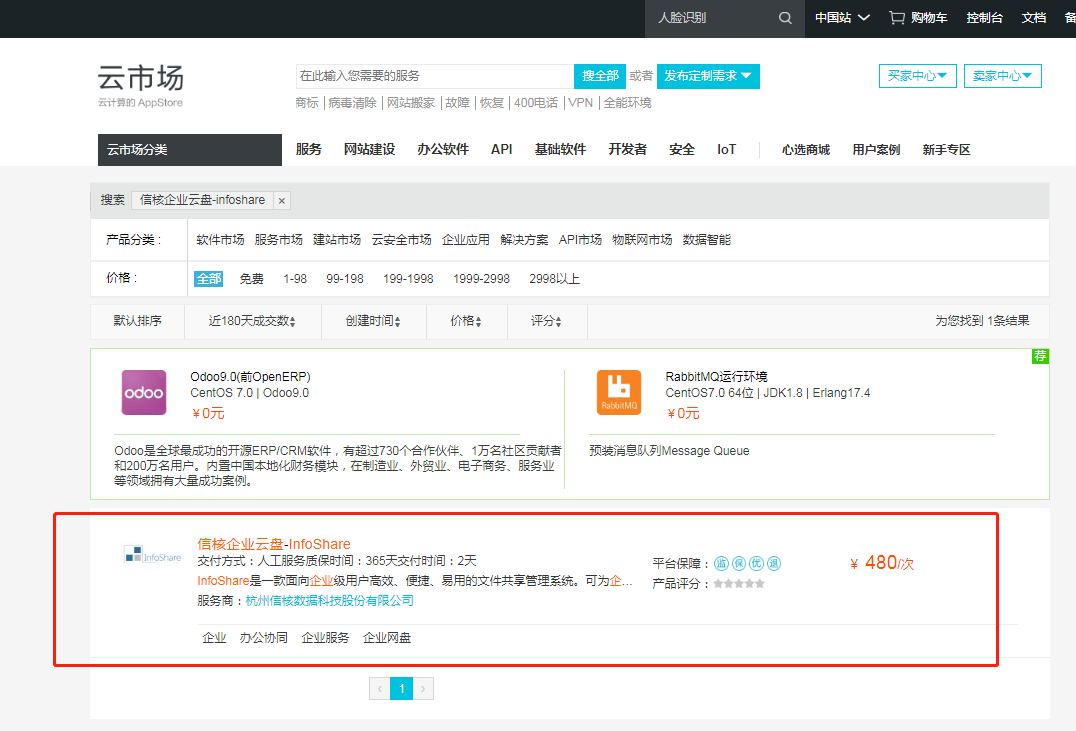This screenshot has height=731, width=1076.
Task: Open the 心选商城 link
Action: pyautogui.click(x=806, y=150)
